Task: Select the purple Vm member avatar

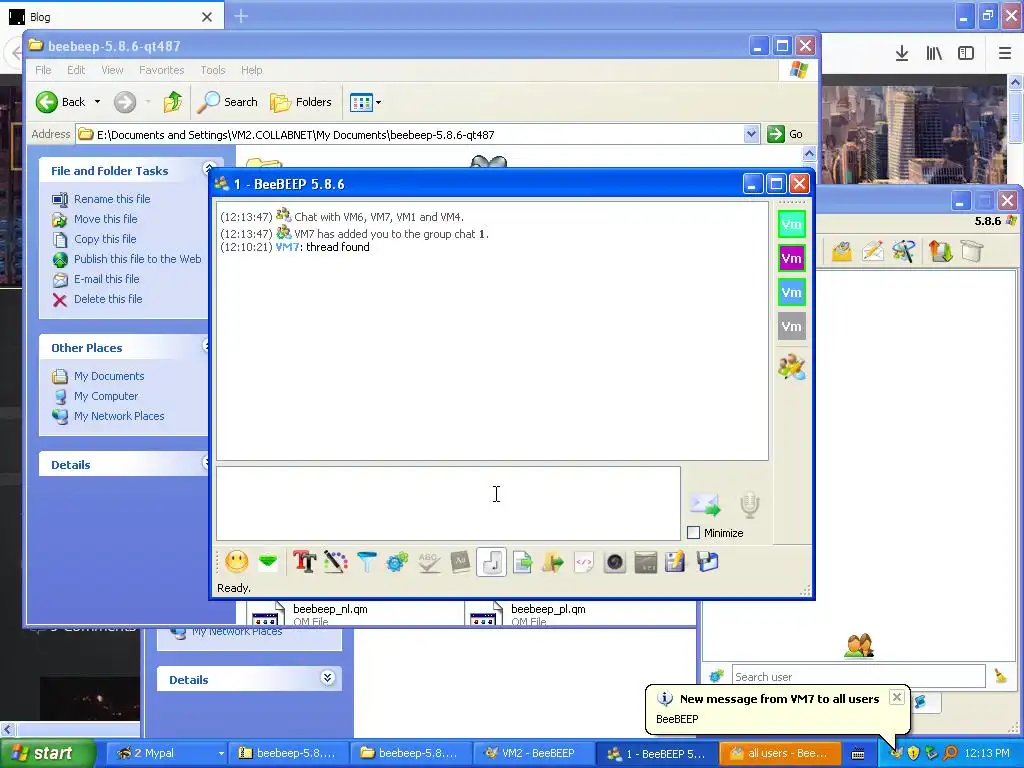Action: 792,258
